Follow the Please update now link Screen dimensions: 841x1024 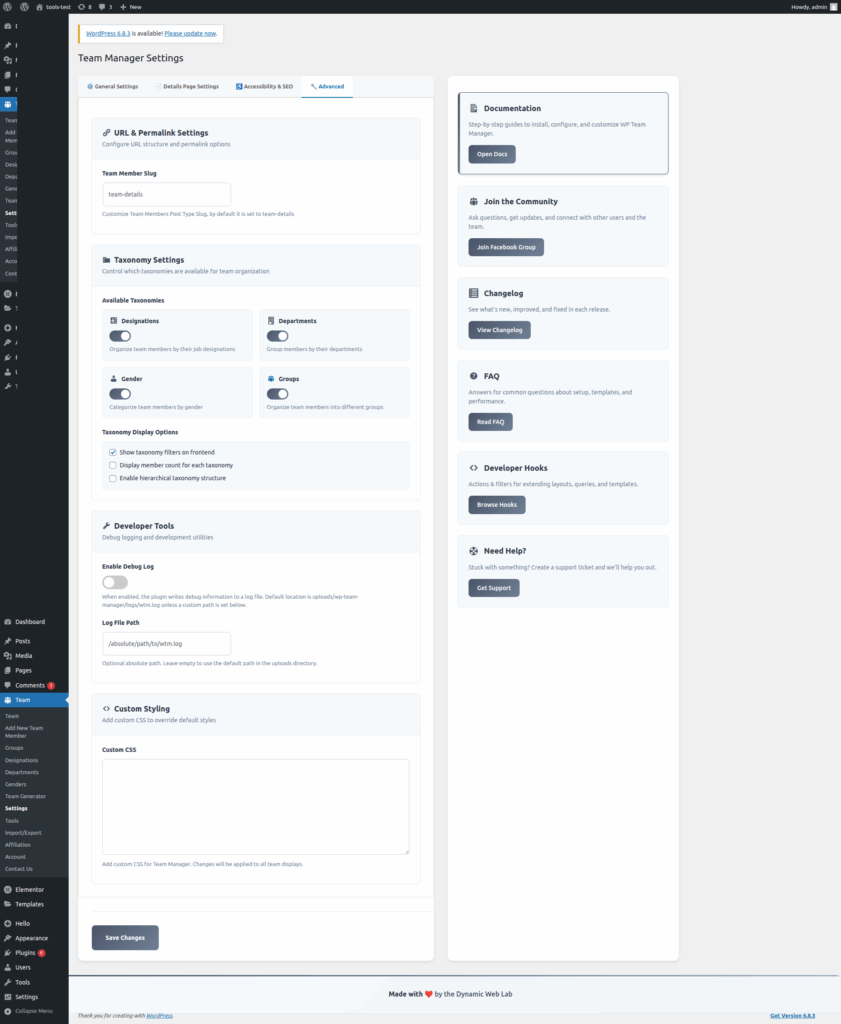click(x=190, y=33)
